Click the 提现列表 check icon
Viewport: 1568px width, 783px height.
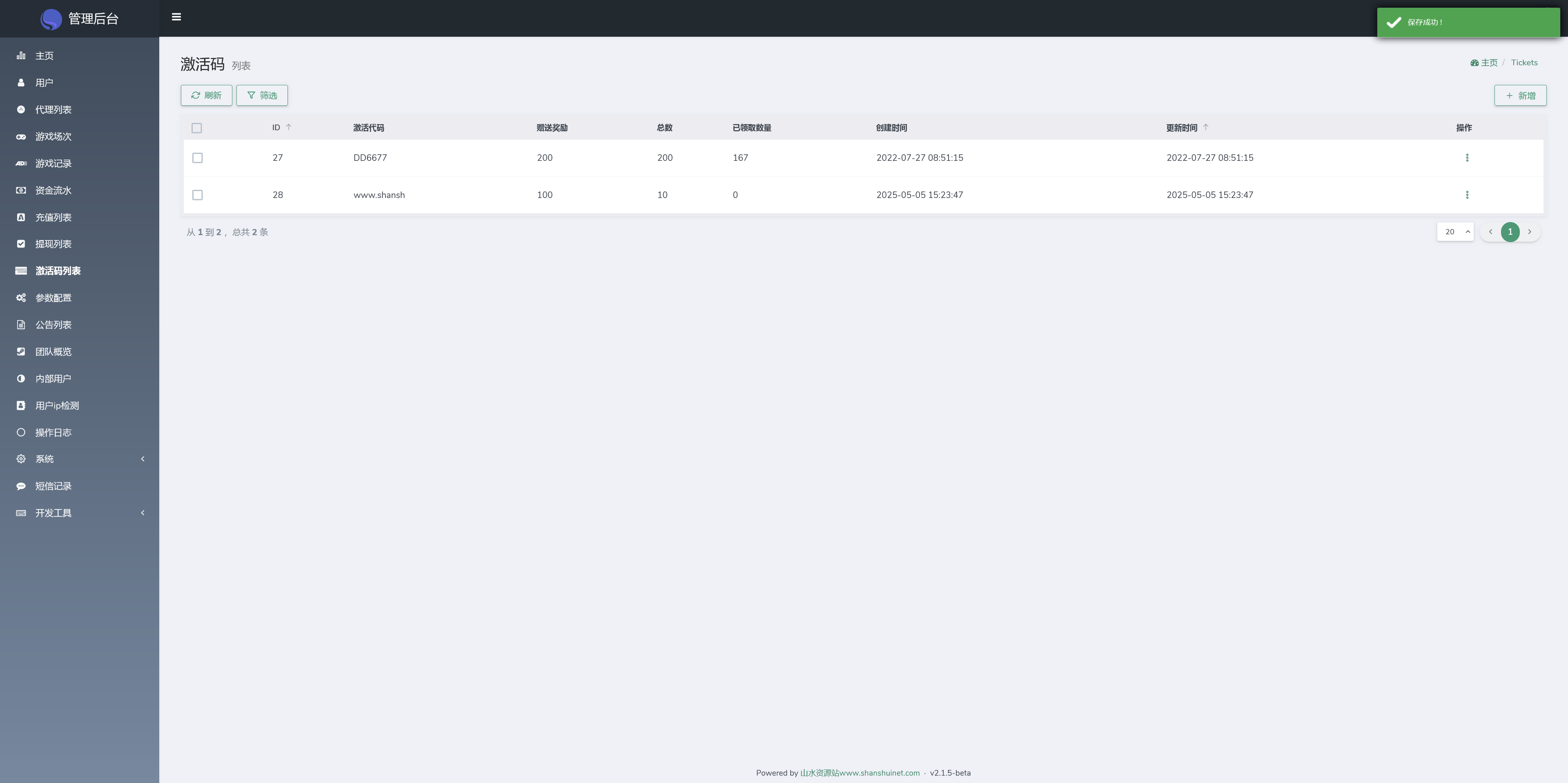coord(21,244)
